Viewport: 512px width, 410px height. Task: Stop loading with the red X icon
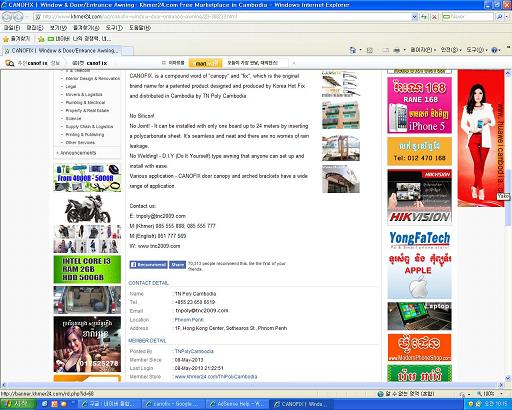point(434,16)
